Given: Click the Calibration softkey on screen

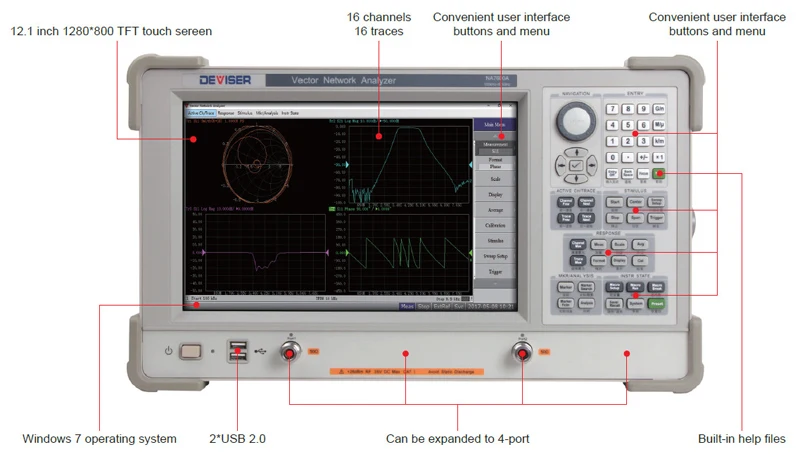Looking at the screenshot, I should pyautogui.click(x=495, y=226).
